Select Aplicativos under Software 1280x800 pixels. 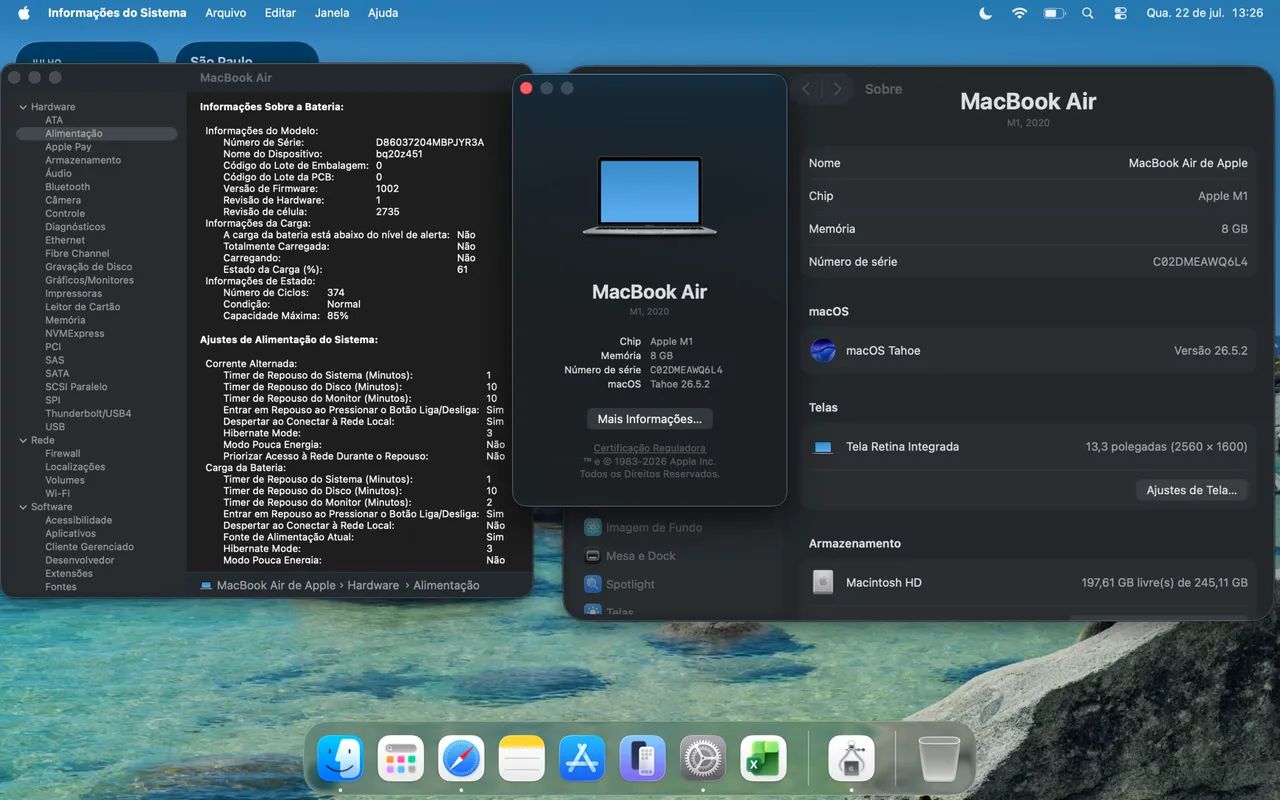click(70, 533)
